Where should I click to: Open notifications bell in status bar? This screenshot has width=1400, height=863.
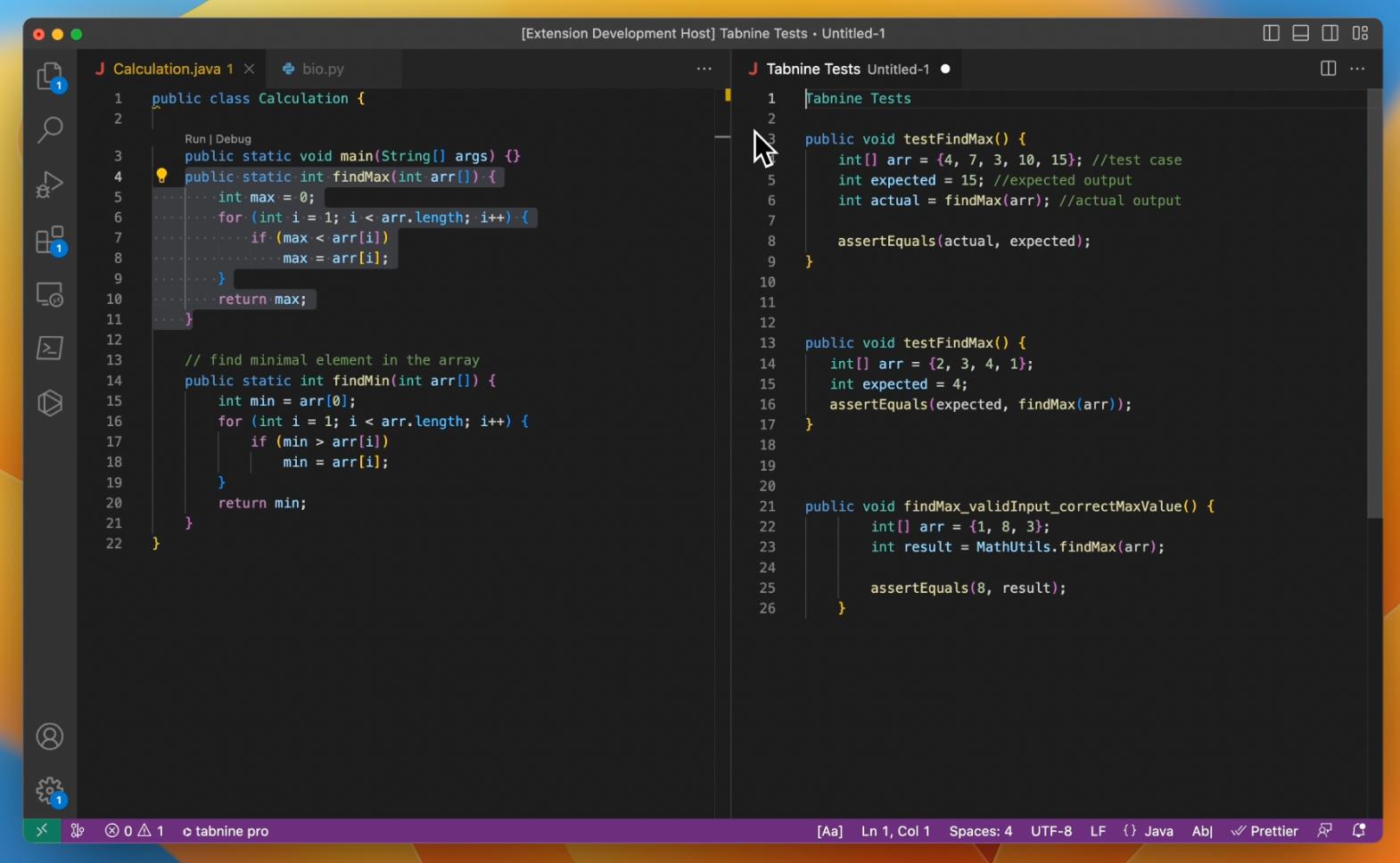(1359, 831)
